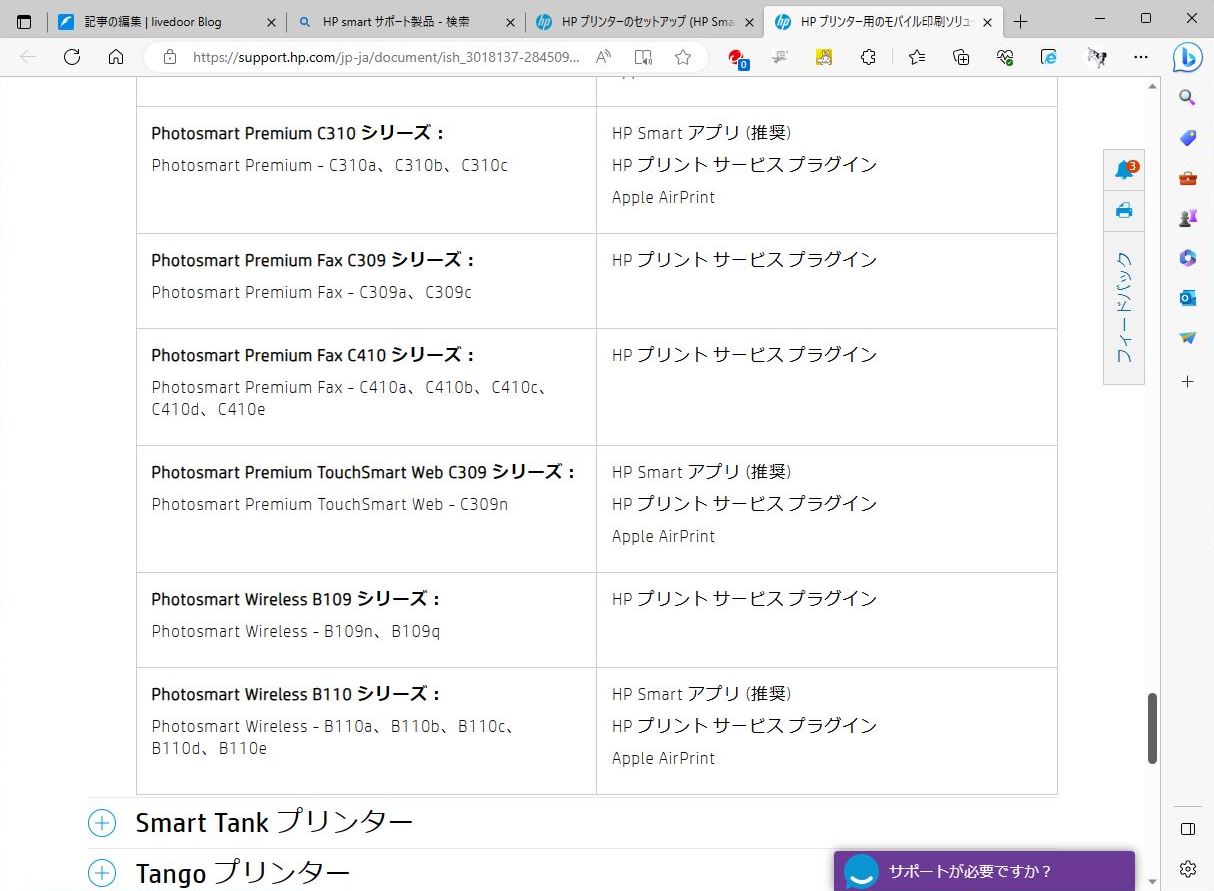Click Apple AirPrint in TouchSmart Web C309 row

(x=664, y=537)
